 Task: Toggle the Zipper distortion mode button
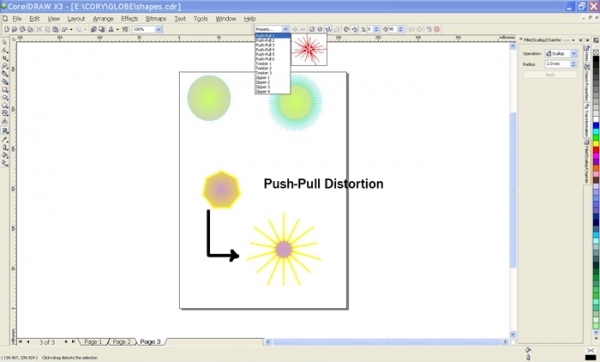[x=320, y=29]
